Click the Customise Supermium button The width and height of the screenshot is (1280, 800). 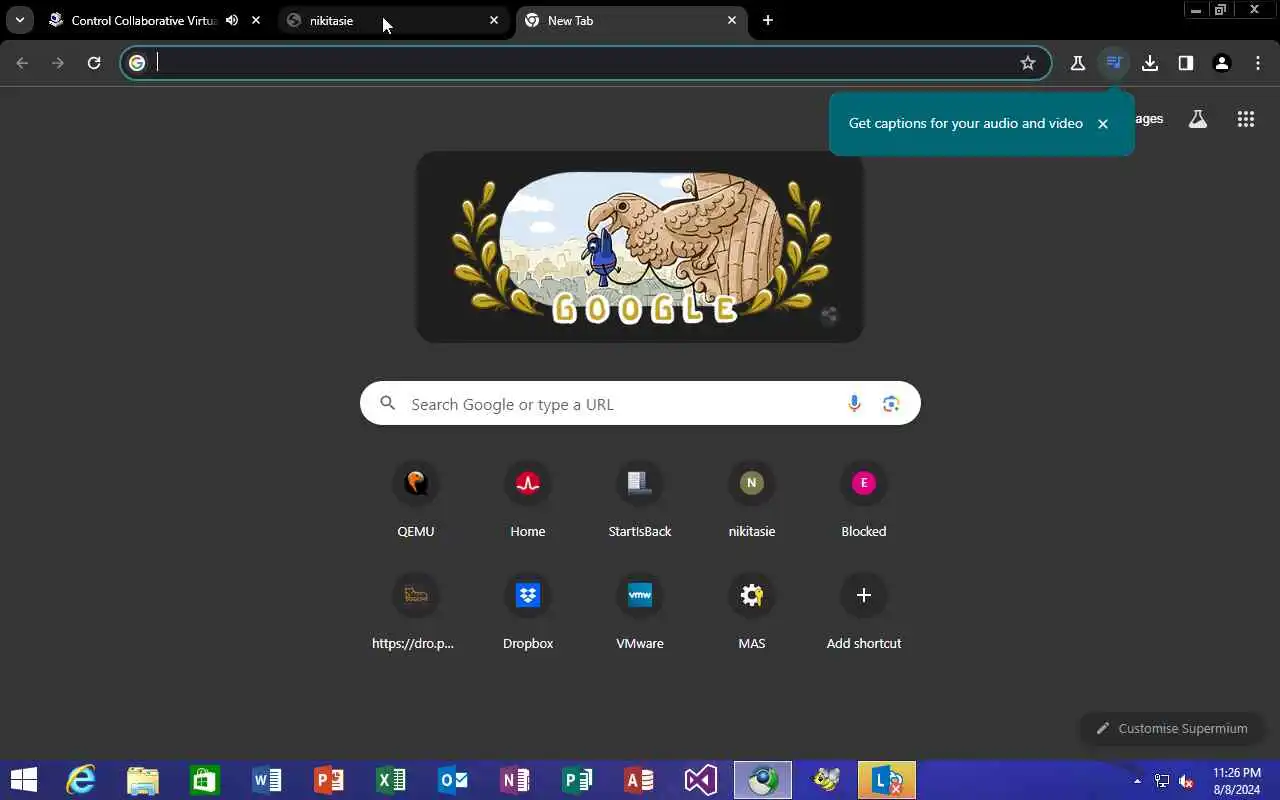point(1172,728)
